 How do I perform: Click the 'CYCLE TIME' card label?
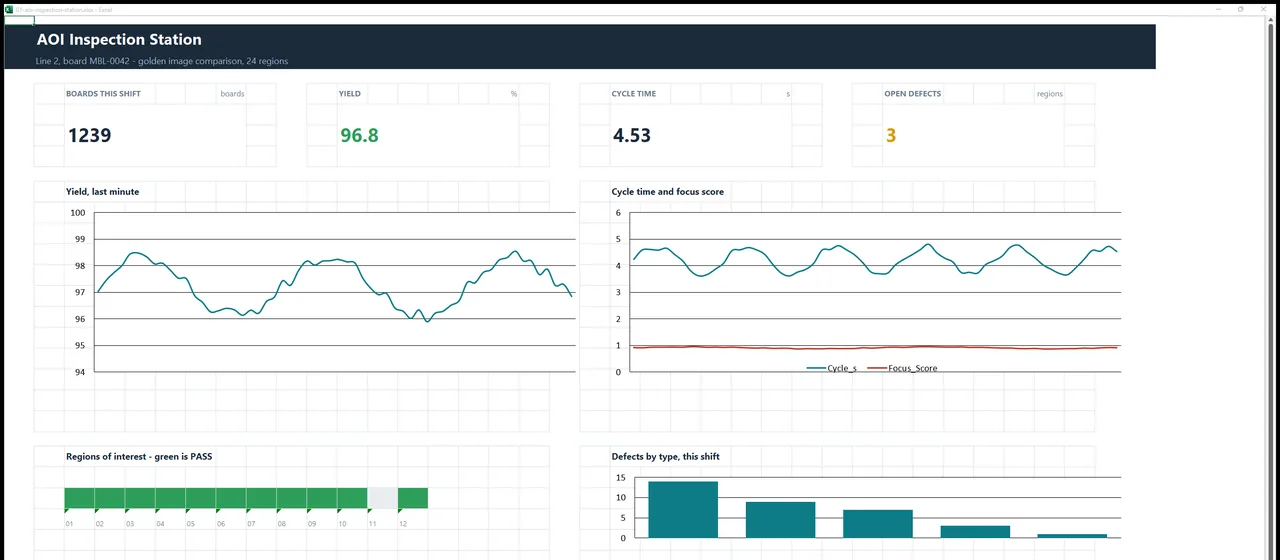click(634, 94)
